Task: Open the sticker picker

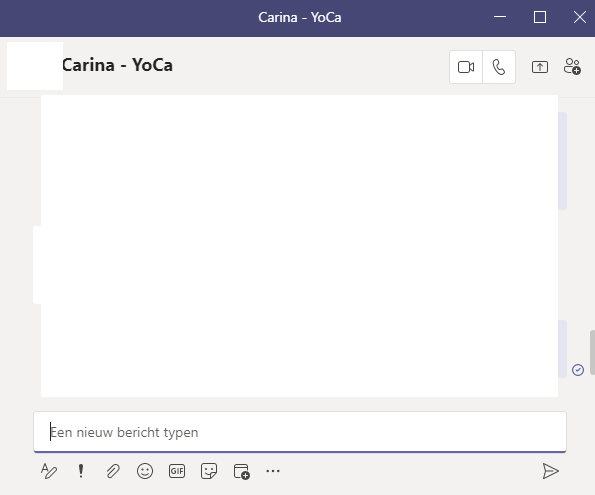Action: (209, 471)
